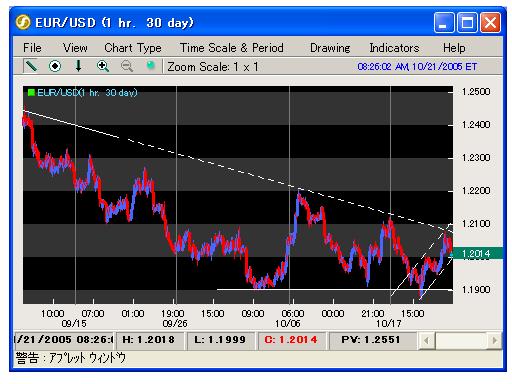This screenshot has width=512, height=384.
Task: Open the Drawing menu
Action: coord(330,48)
